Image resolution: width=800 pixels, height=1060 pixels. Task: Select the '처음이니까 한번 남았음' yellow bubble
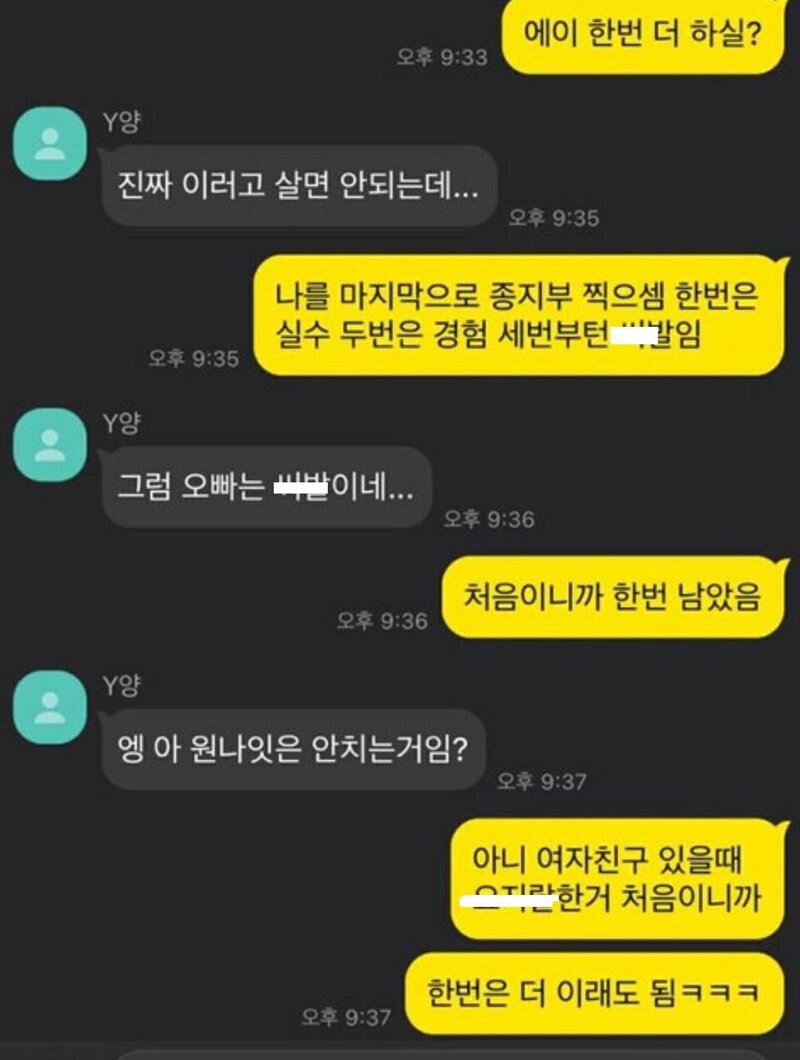tap(613, 596)
